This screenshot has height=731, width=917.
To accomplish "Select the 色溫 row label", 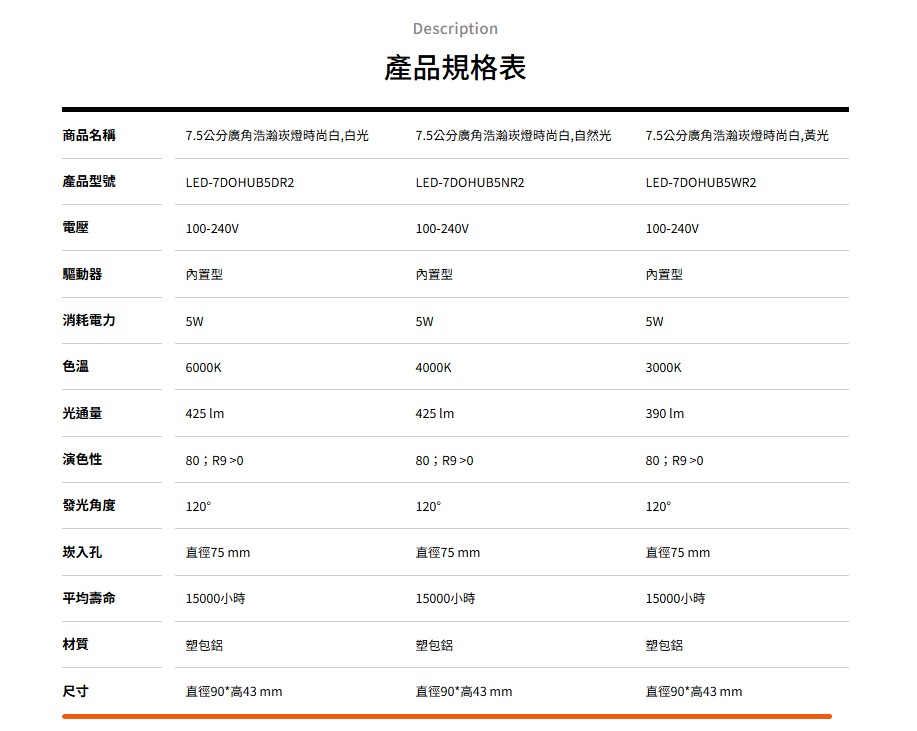I will click(x=75, y=366).
